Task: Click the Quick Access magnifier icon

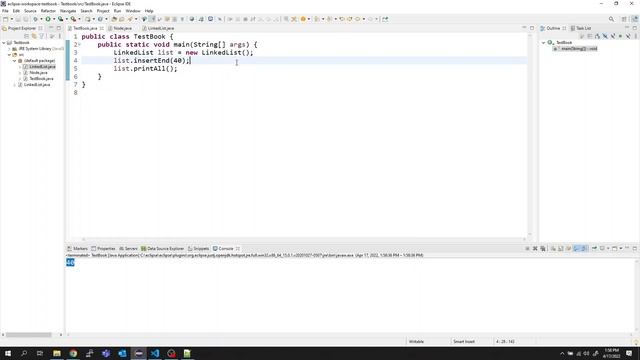Action: tap(611, 19)
